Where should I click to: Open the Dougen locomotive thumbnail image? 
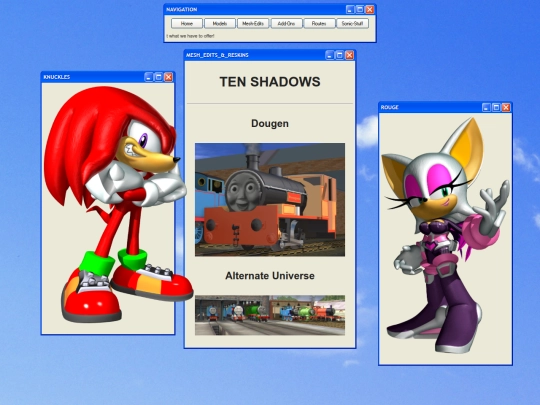270,200
